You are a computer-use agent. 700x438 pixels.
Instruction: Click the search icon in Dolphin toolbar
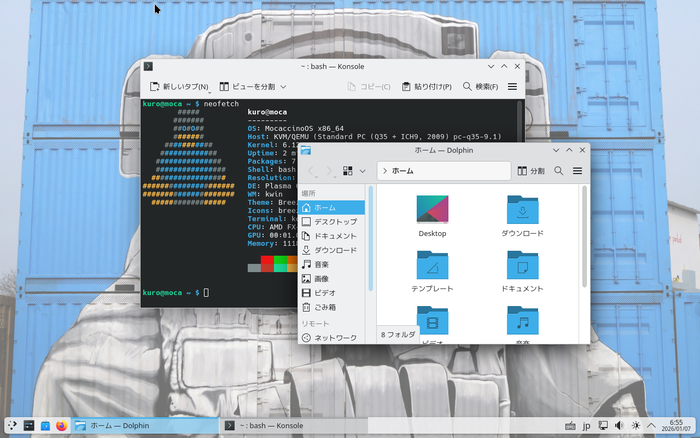559,171
